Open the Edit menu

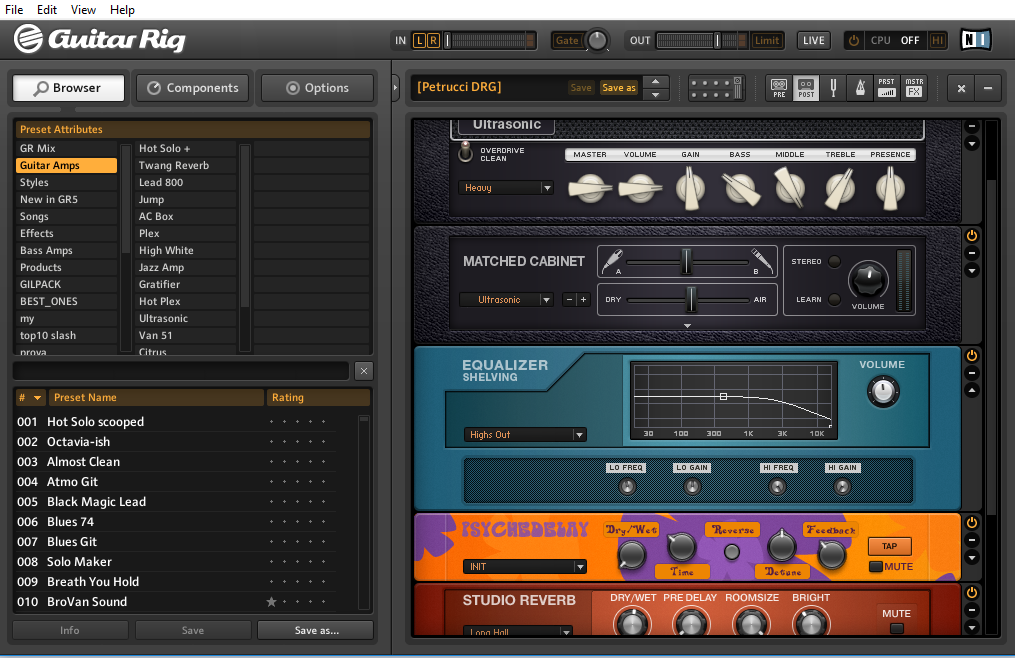(x=47, y=10)
